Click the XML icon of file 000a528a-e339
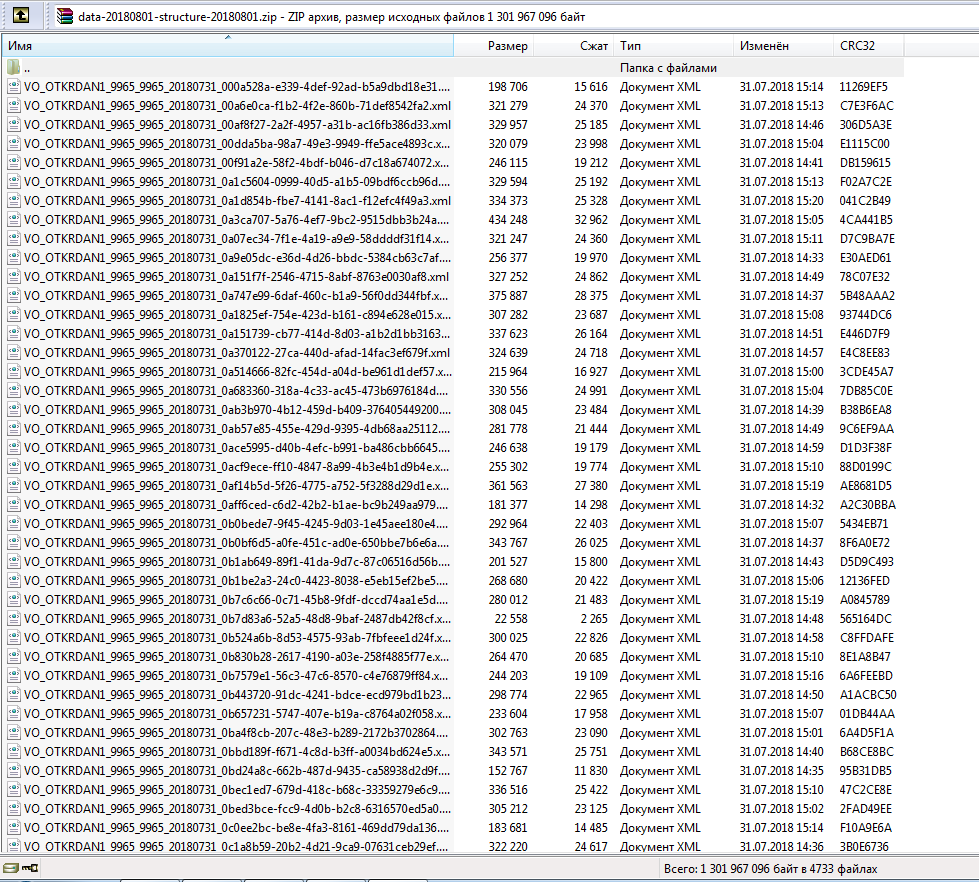Image resolution: width=979 pixels, height=882 pixels. [x=13, y=87]
